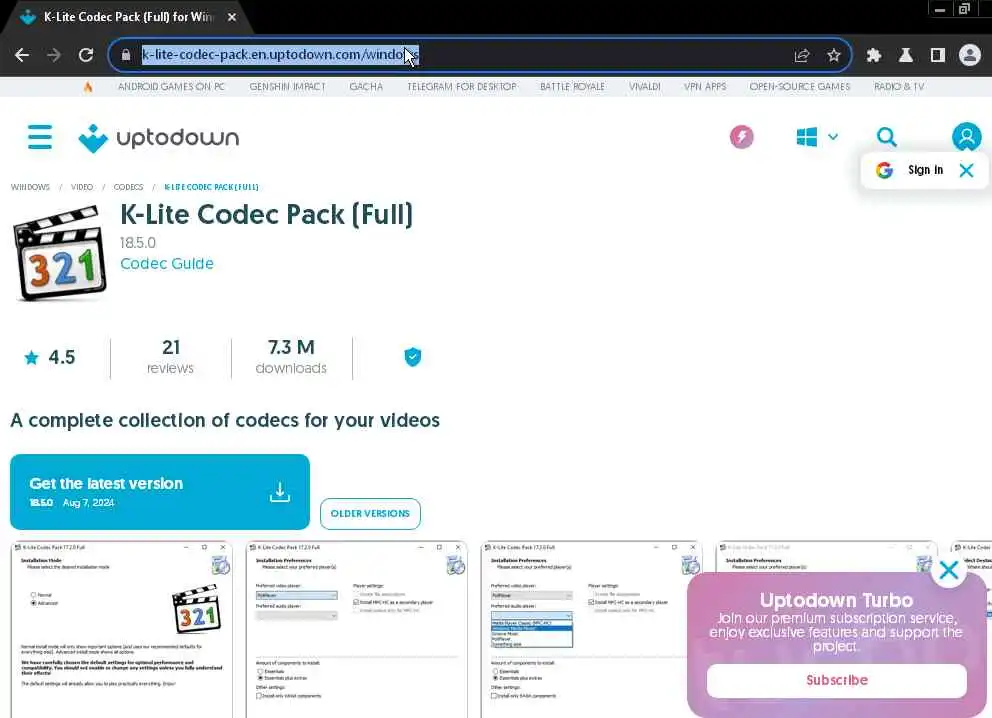
Task: Go to Video breadcrumb
Action: 82,187
